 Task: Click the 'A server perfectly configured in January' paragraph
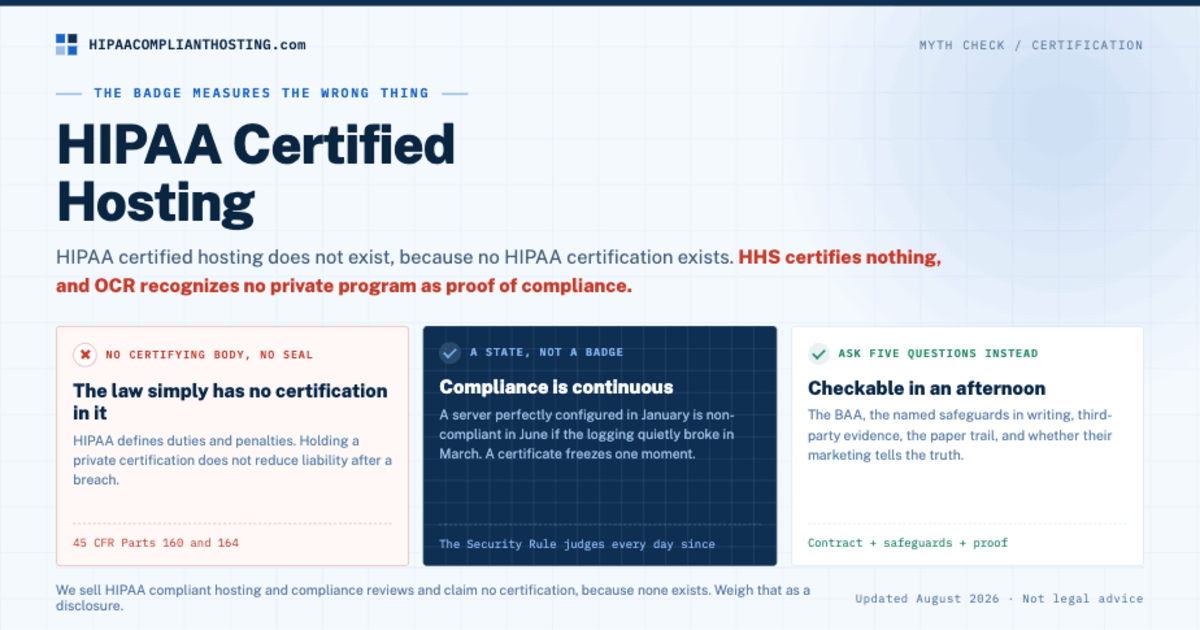[x=588, y=434]
